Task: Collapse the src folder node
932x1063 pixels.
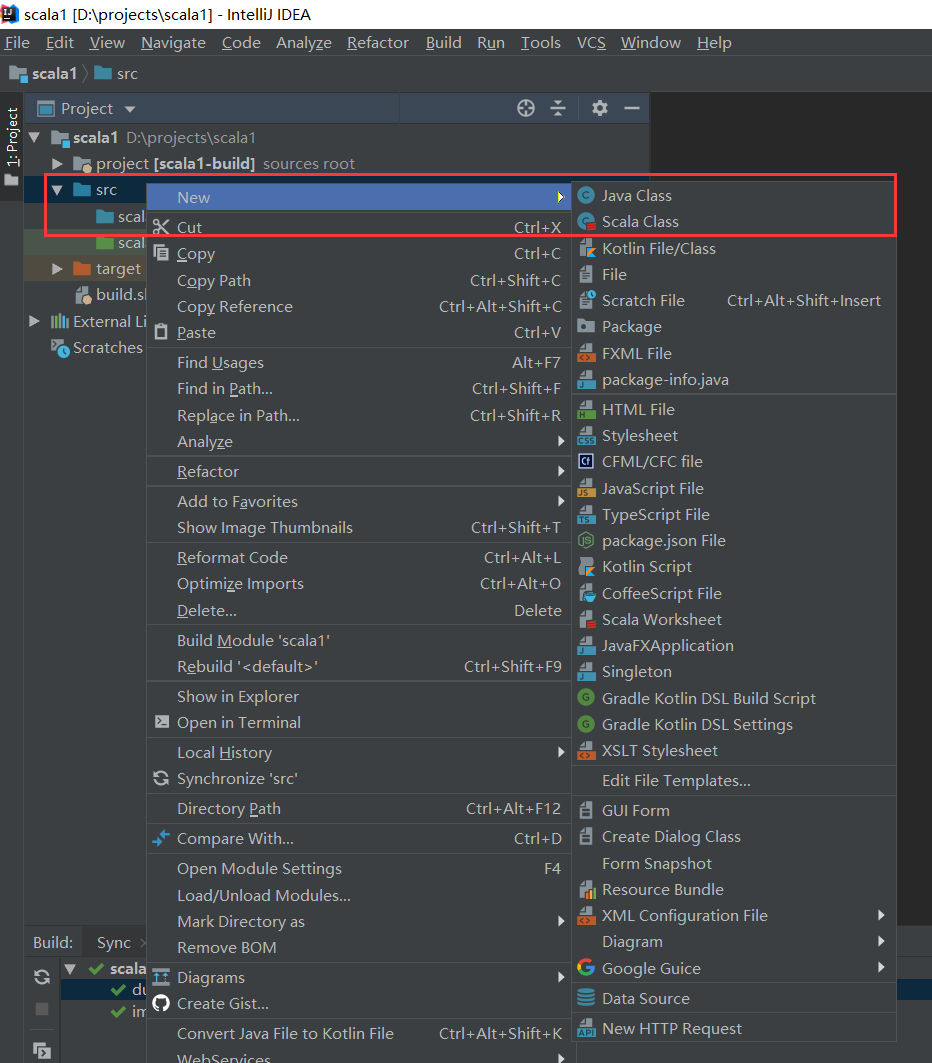Action: (x=58, y=190)
